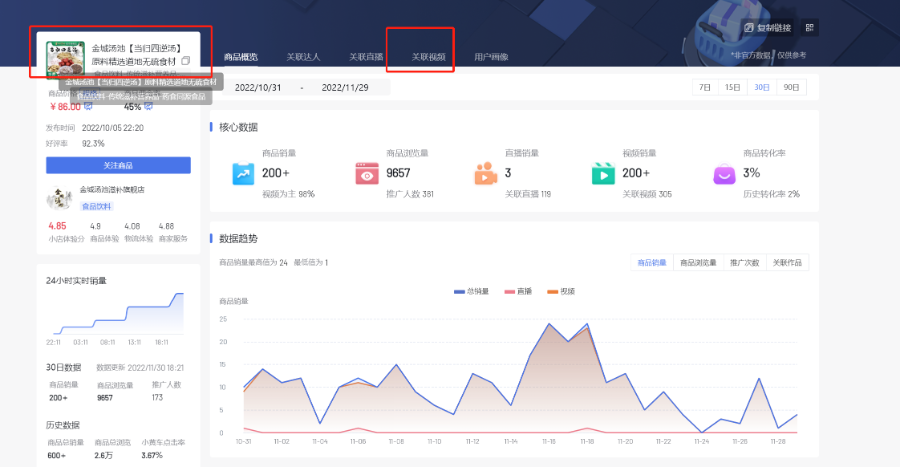
Task: Open the 金城汤池滋补旗舰店 shop name link
Action: pos(112,189)
